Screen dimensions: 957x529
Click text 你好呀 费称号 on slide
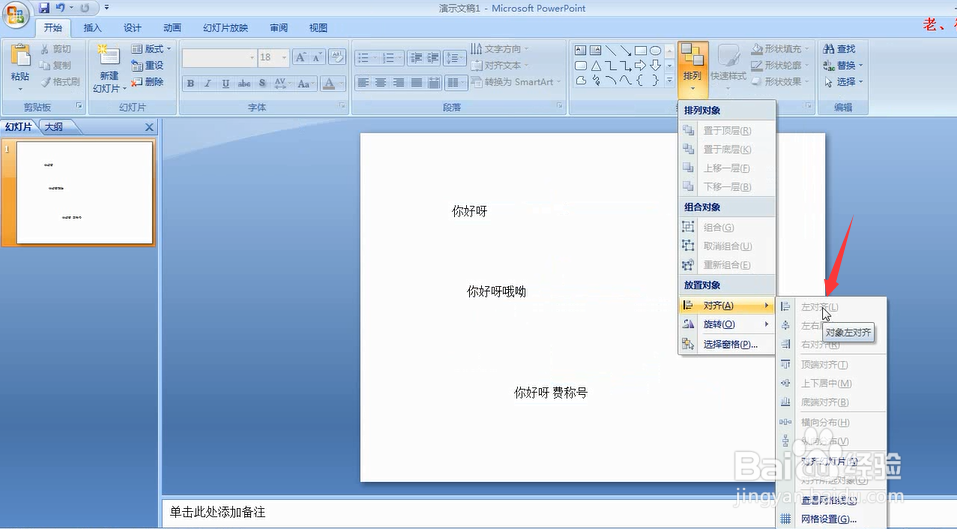point(551,392)
